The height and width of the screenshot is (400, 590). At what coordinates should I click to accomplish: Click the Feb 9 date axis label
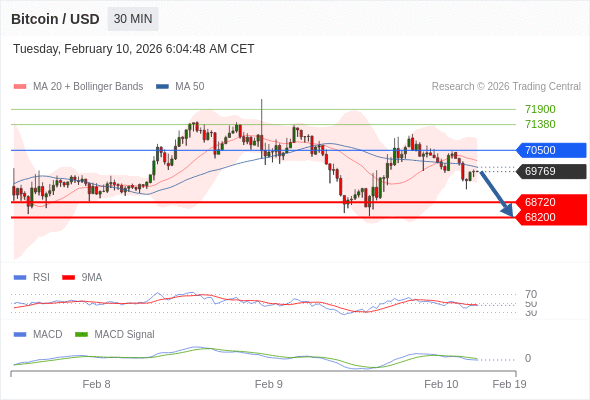[269, 384]
